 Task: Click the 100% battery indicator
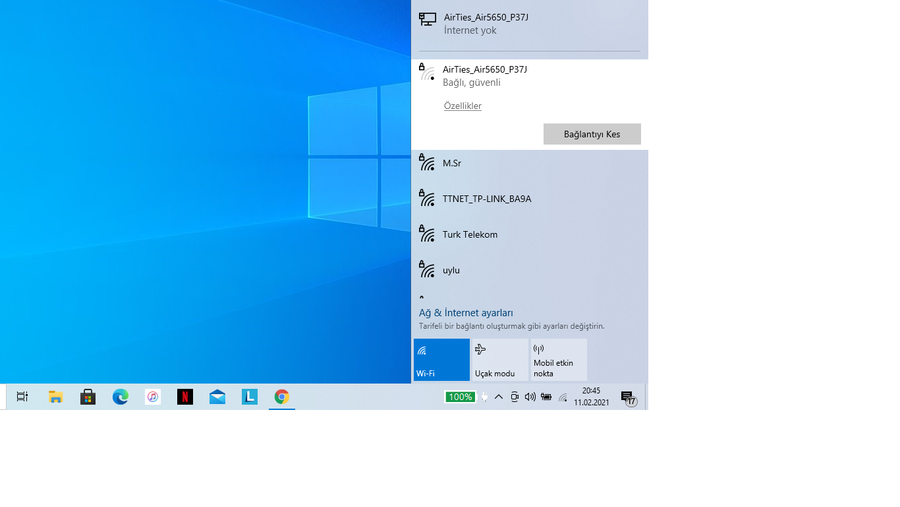pos(460,397)
